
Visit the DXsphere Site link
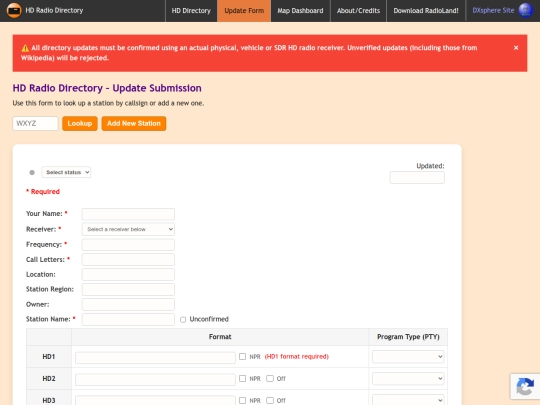pos(493,11)
